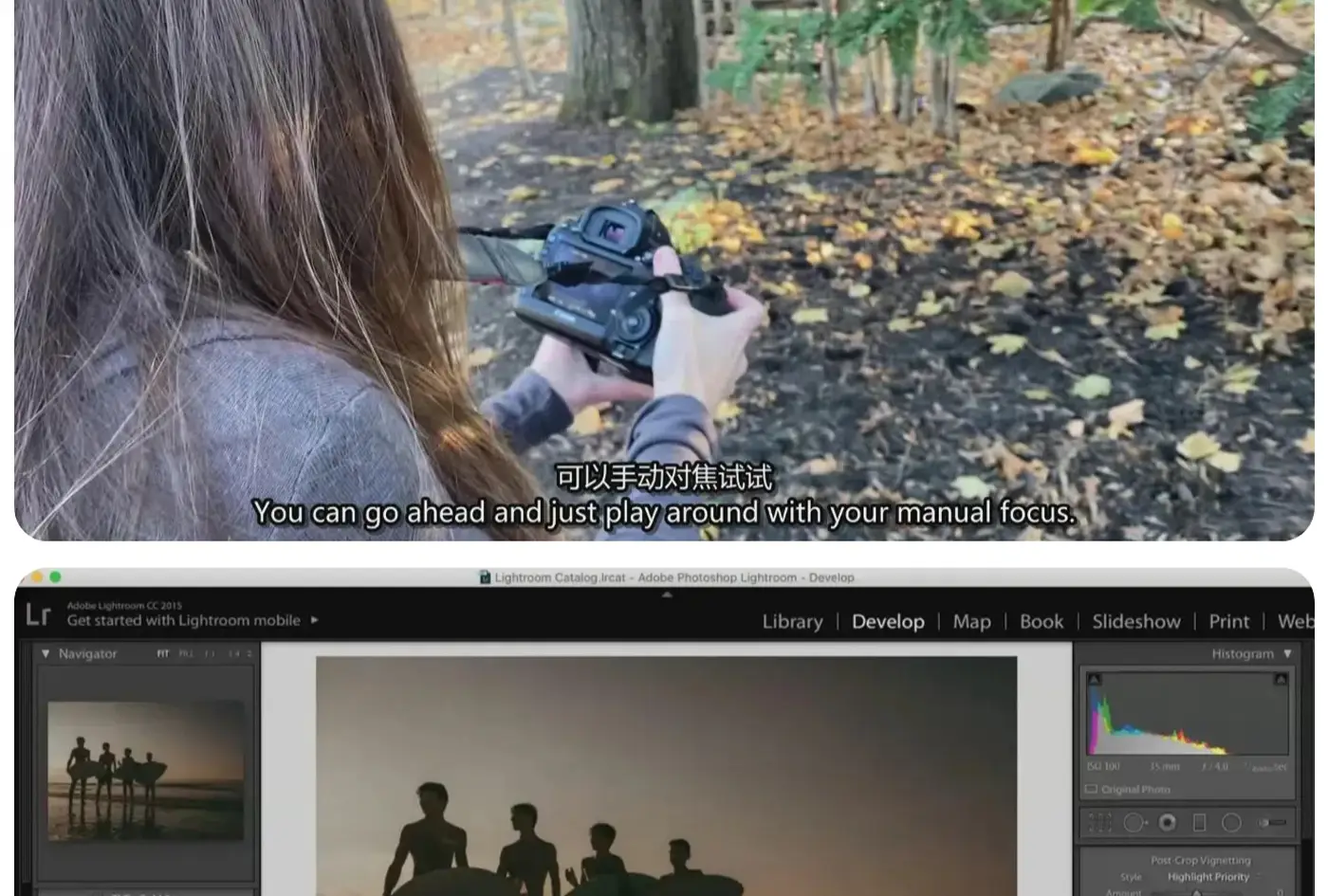Screen dimensions: 1328x896
Task: Open the Highlight Priority style dropdown
Action: [1208, 877]
